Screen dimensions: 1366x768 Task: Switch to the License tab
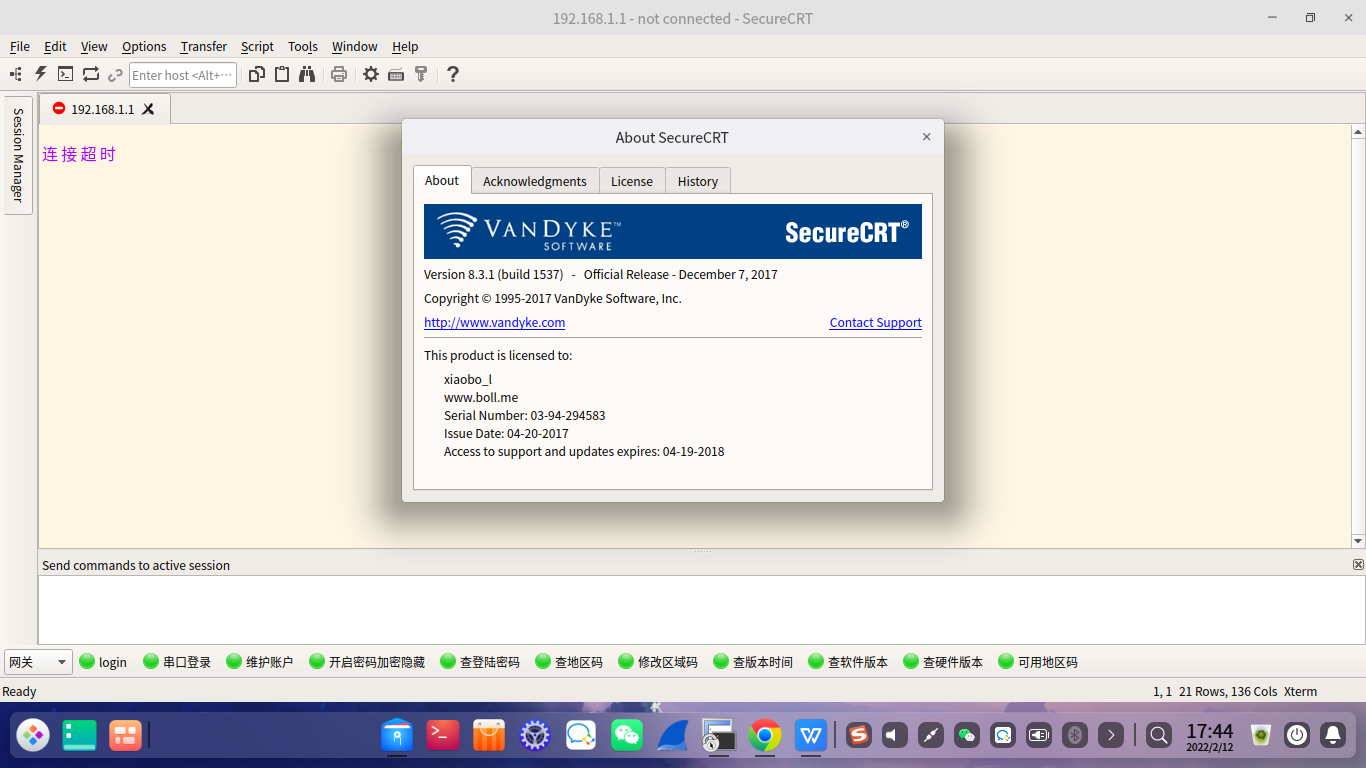coord(632,181)
